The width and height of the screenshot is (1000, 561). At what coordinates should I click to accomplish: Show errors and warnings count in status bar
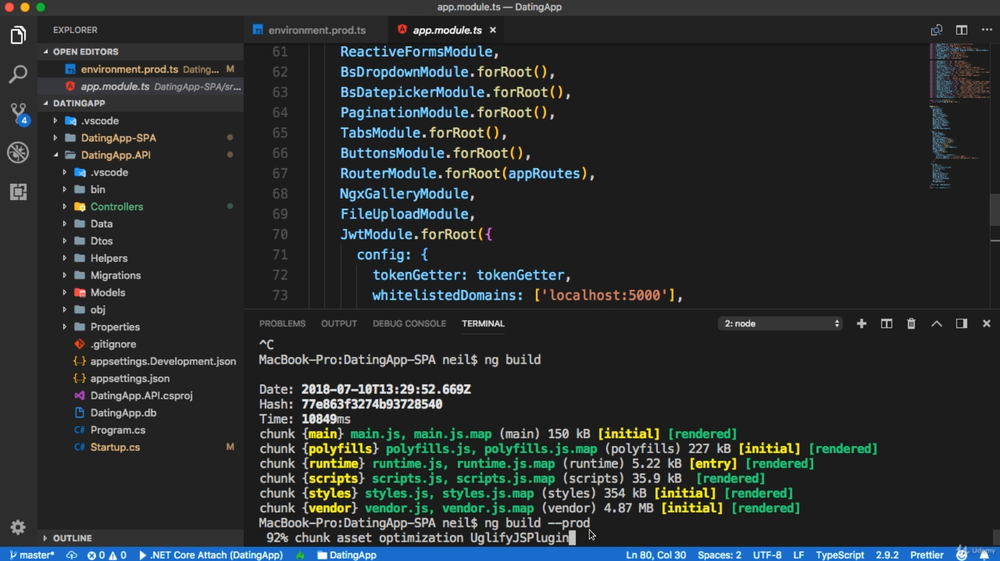(x=107, y=555)
